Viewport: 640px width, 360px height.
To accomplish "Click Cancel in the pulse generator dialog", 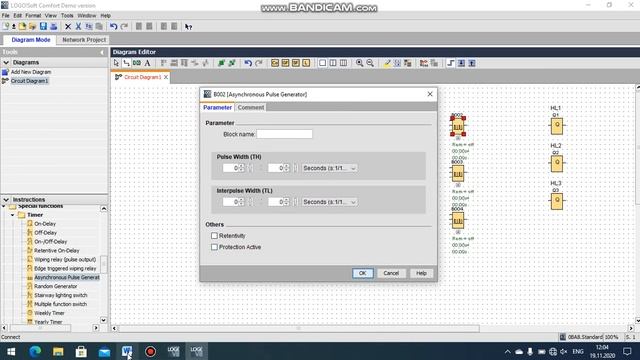I will [391, 273].
